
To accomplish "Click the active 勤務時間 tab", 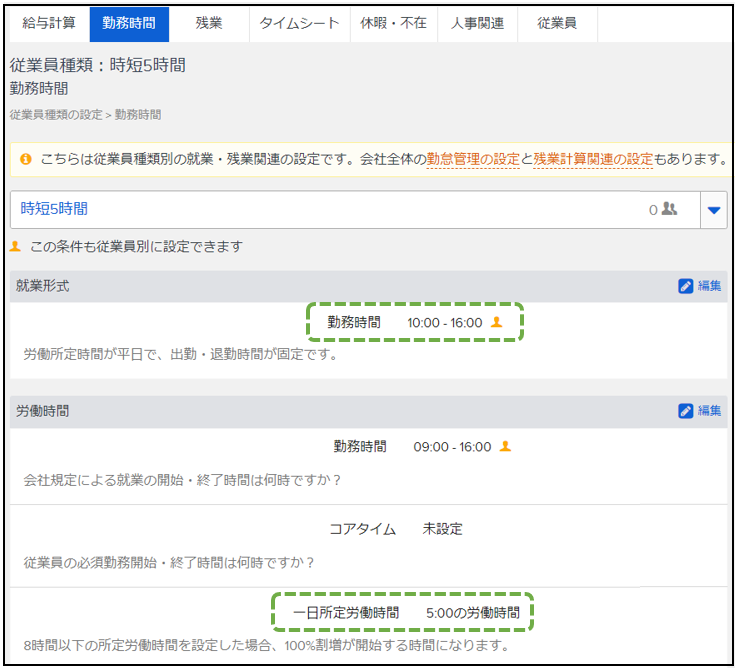I will tap(129, 23).
